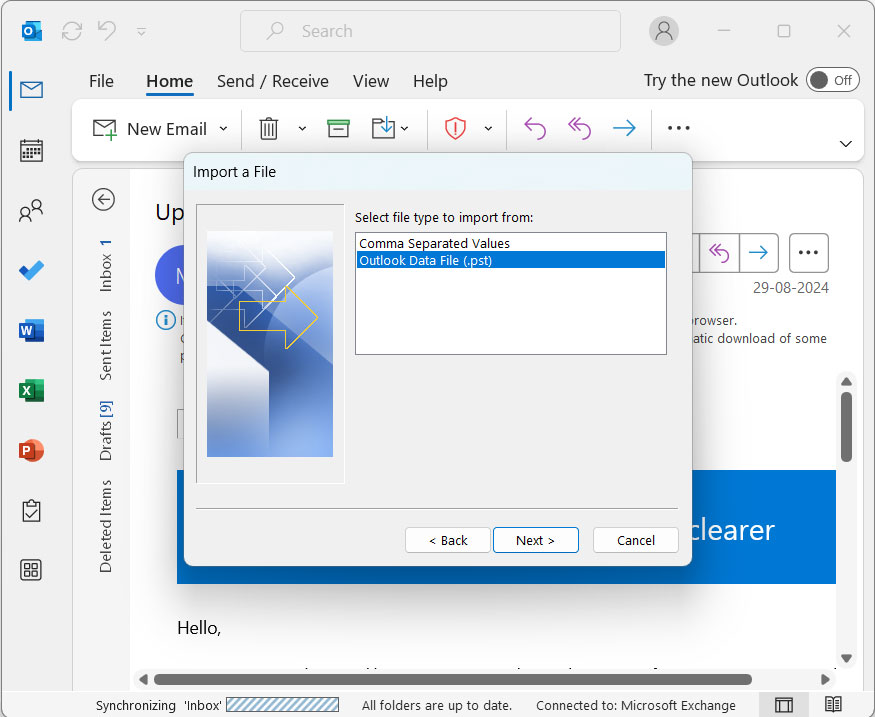Cancel the Import a File dialog
The height and width of the screenshot is (717, 875).
(635, 540)
